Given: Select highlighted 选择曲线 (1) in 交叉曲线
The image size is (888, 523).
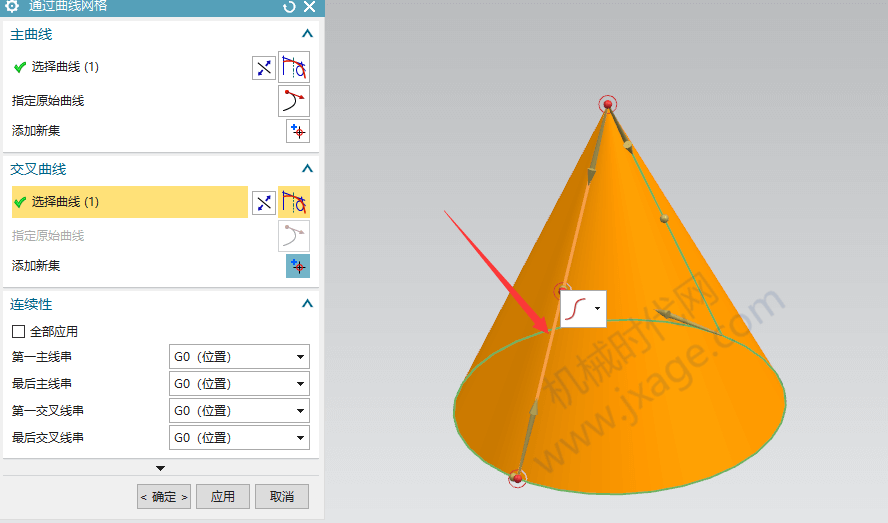Looking at the screenshot, I should [130, 202].
